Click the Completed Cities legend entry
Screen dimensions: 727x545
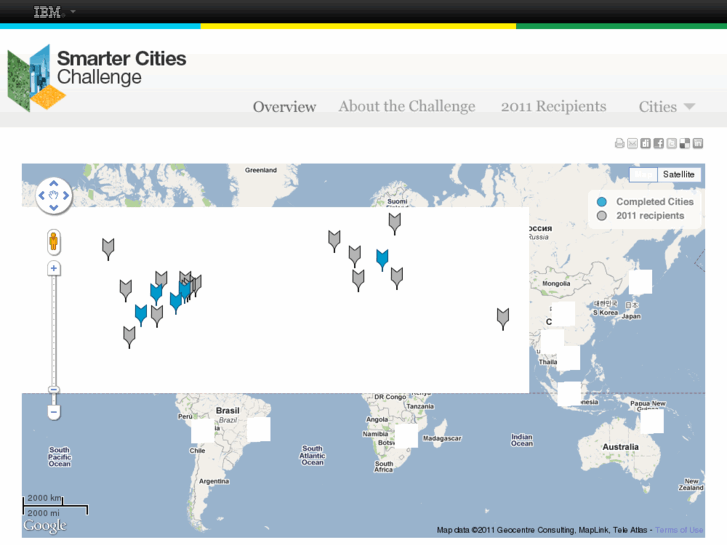click(x=645, y=202)
